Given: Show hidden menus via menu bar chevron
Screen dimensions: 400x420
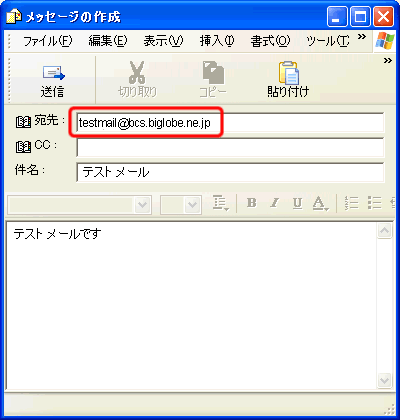Looking at the screenshot, I should point(362,37).
